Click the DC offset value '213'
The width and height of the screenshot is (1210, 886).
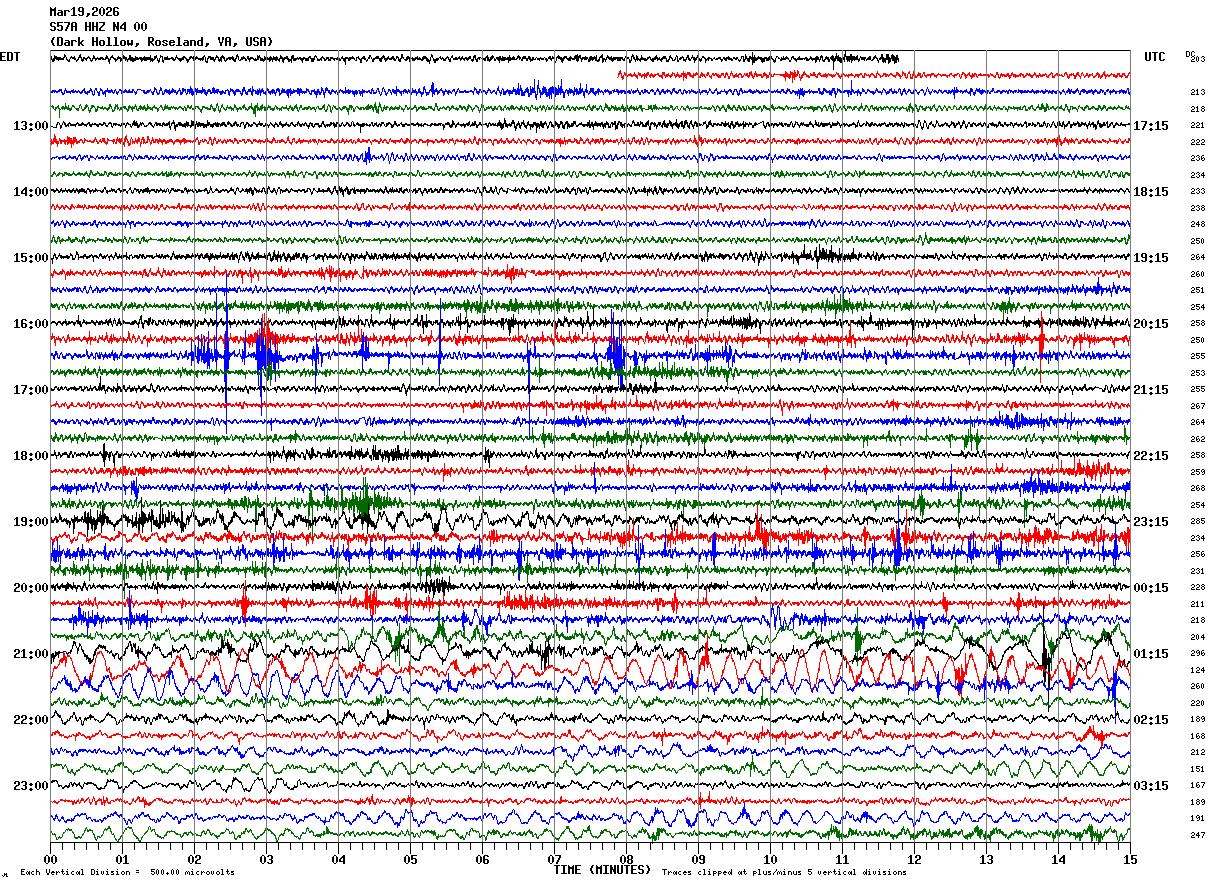(1197, 92)
